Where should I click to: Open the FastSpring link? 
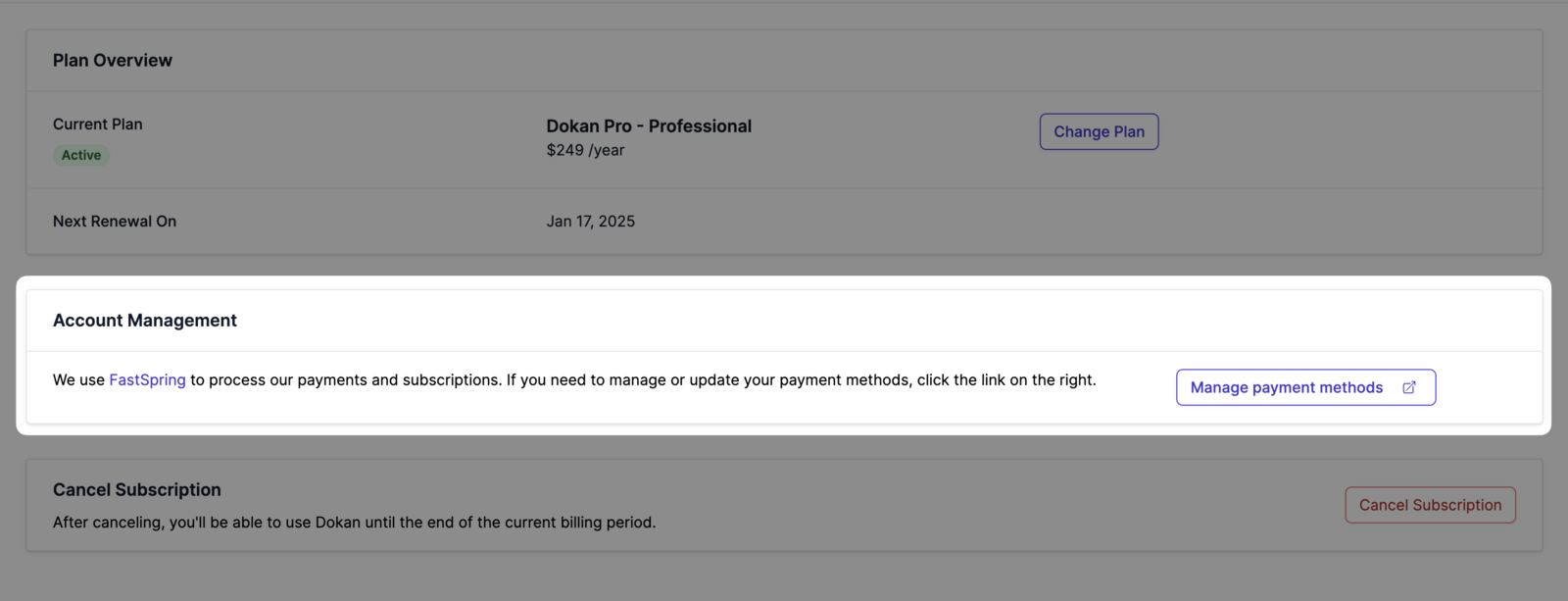(147, 379)
